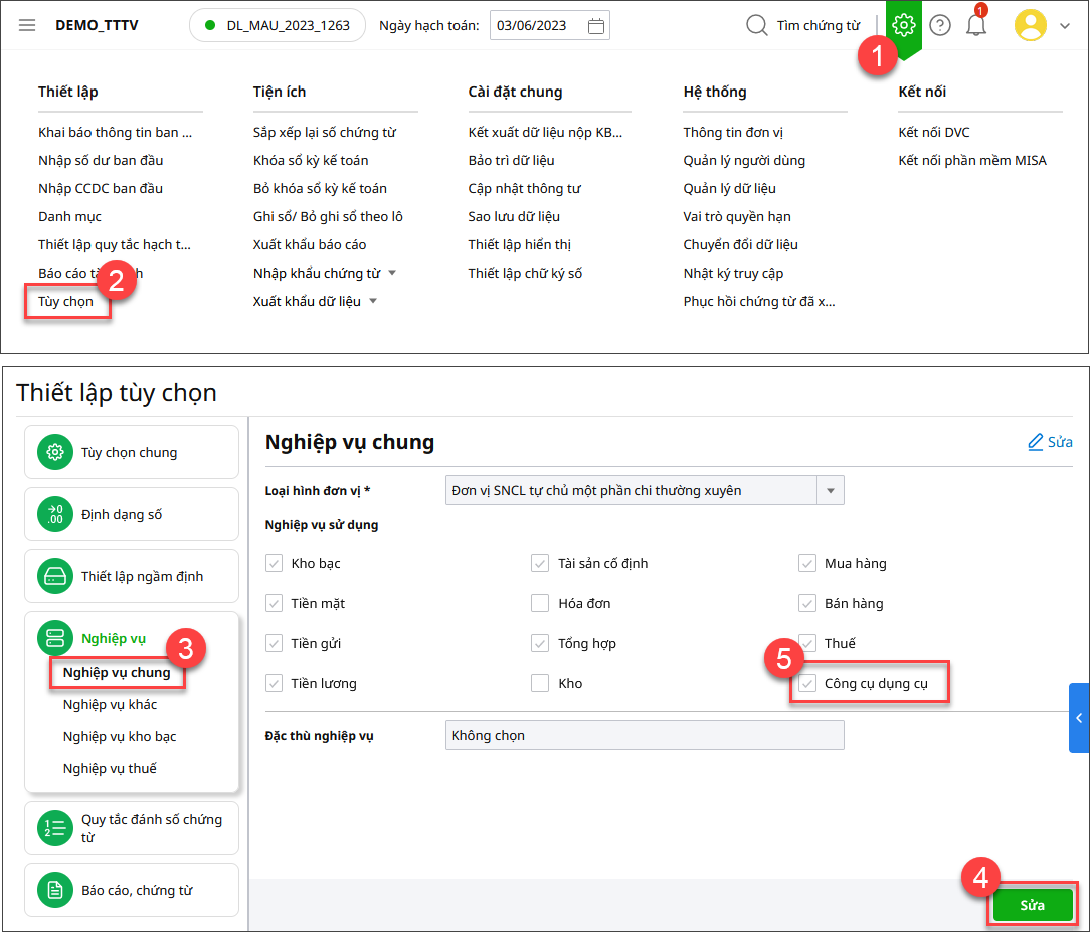Open Nhập CCDC ban đầu
Viewport: 1090px width, 932px height.
(101, 189)
